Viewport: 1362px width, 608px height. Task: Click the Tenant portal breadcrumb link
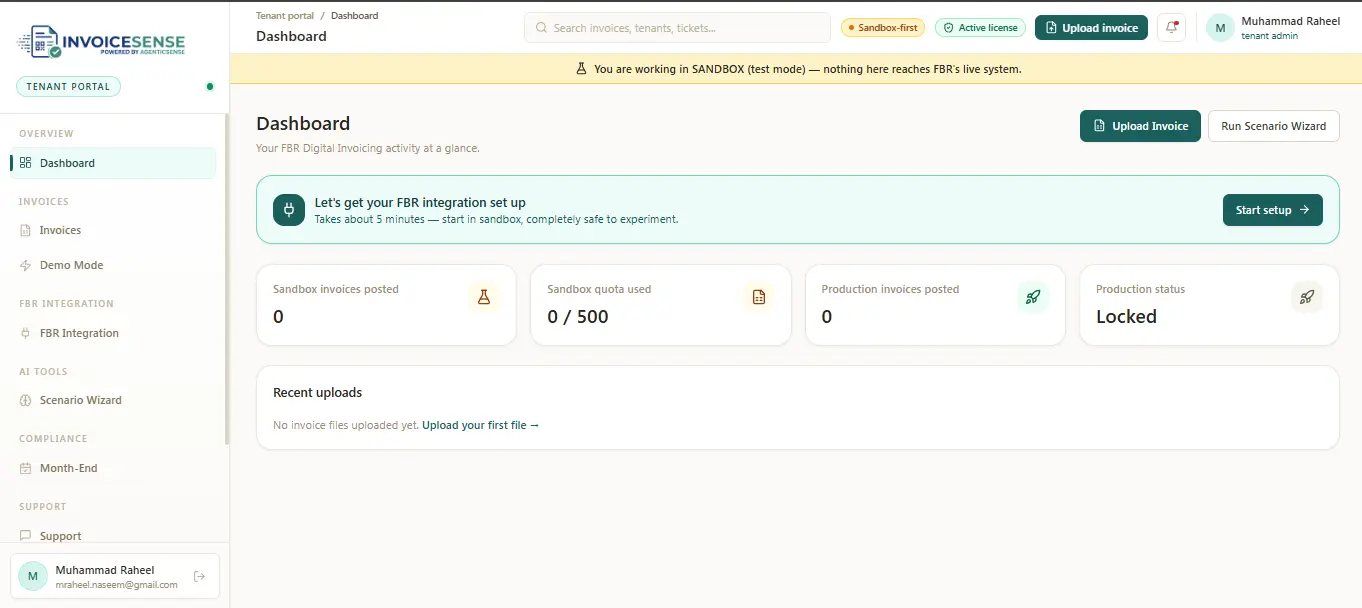[285, 16]
